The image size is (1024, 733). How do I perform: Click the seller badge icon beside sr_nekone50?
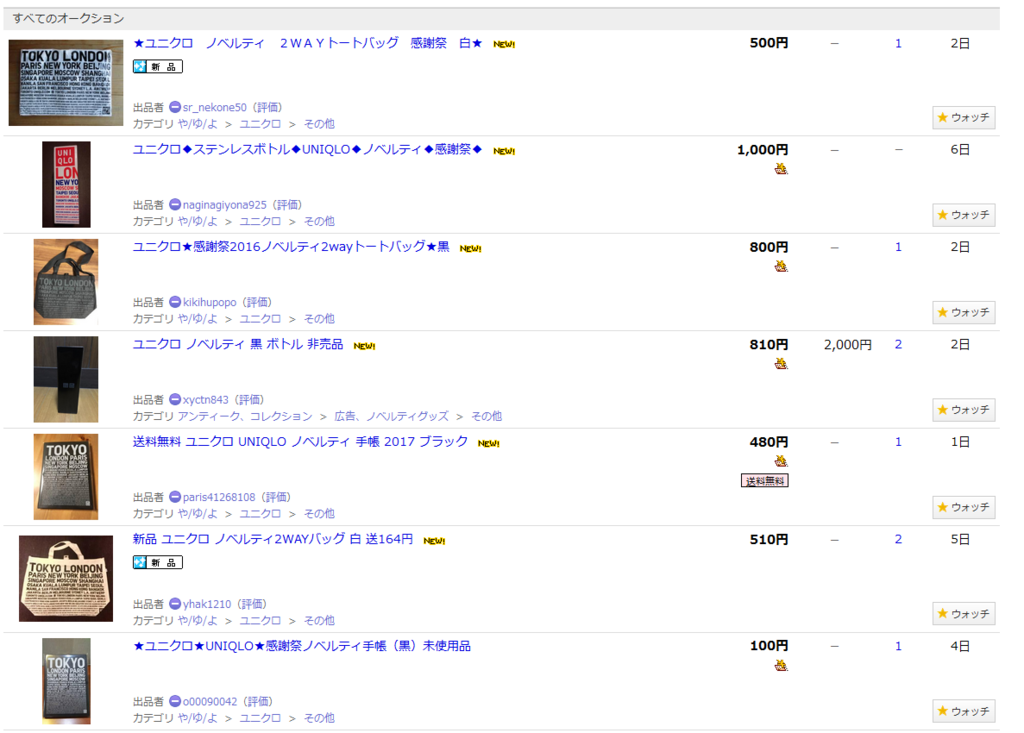click(175, 107)
